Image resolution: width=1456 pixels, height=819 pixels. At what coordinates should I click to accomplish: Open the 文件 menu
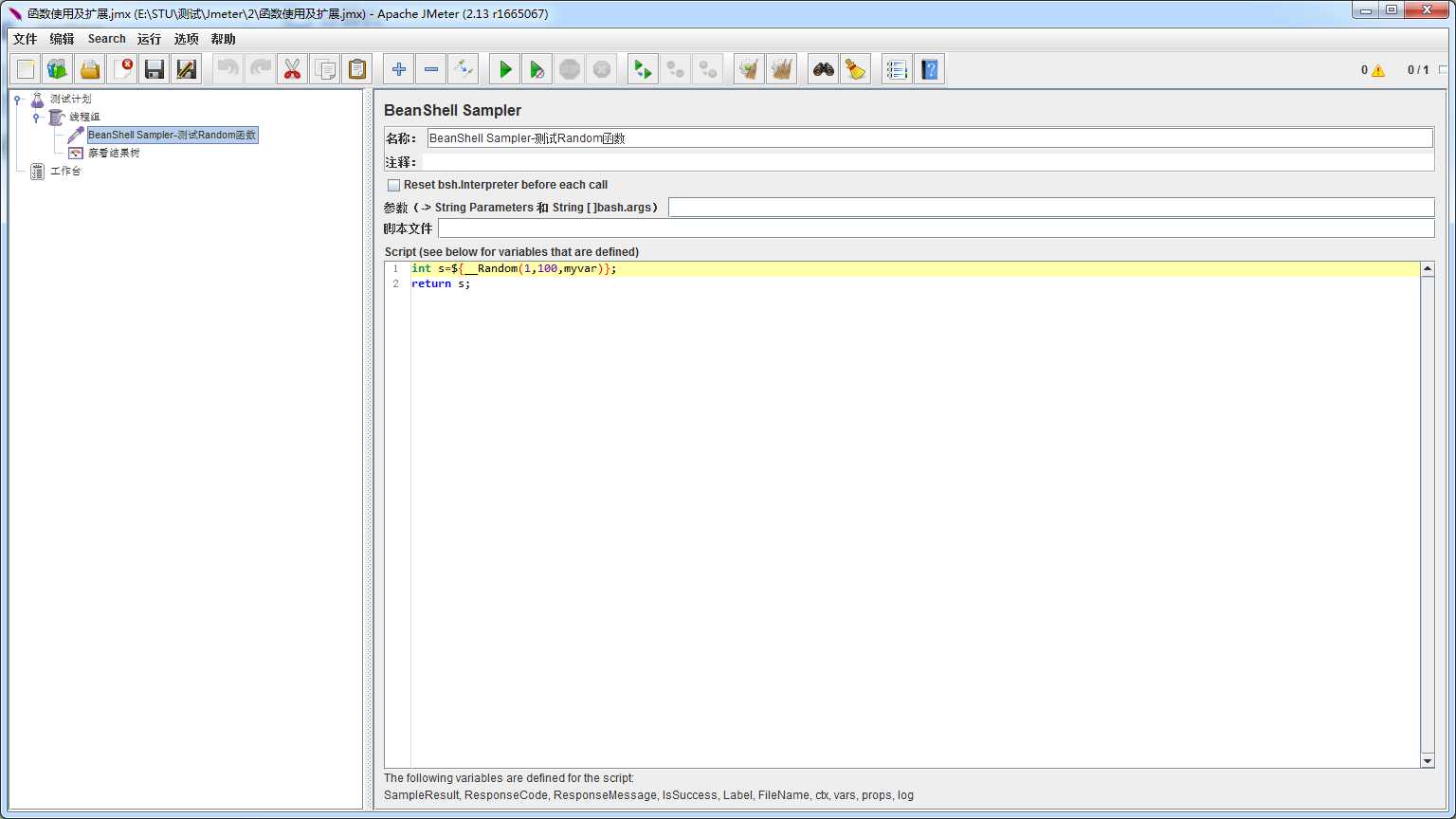(x=25, y=39)
